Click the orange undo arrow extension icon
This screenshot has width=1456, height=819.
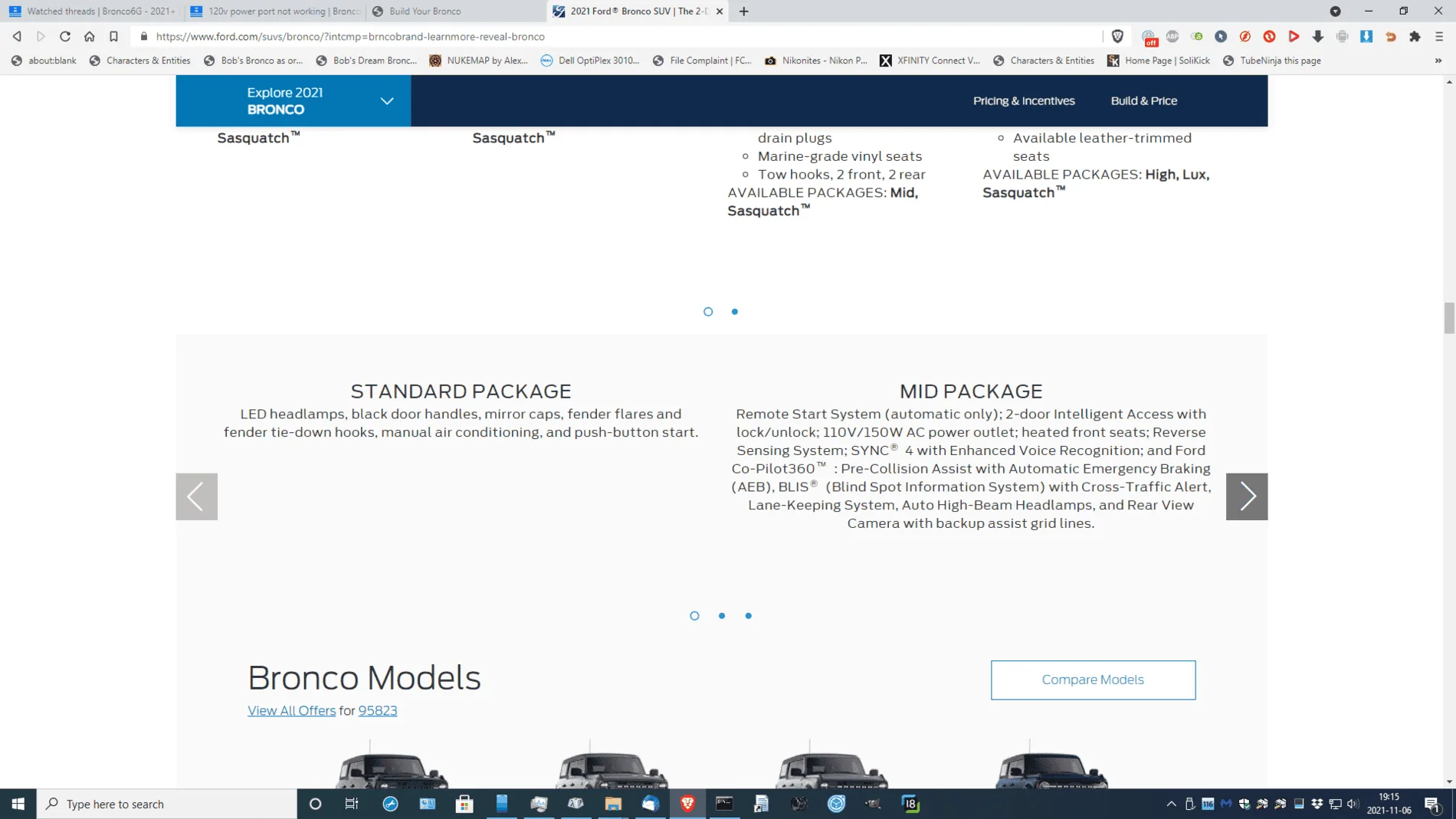pyautogui.click(x=1391, y=36)
